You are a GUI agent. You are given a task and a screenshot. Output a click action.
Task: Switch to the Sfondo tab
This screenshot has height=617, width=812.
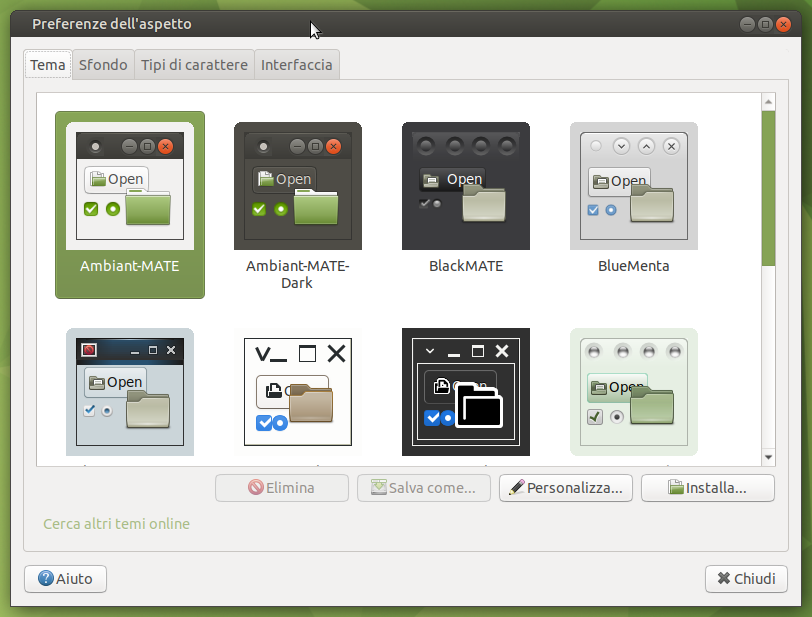(x=103, y=65)
